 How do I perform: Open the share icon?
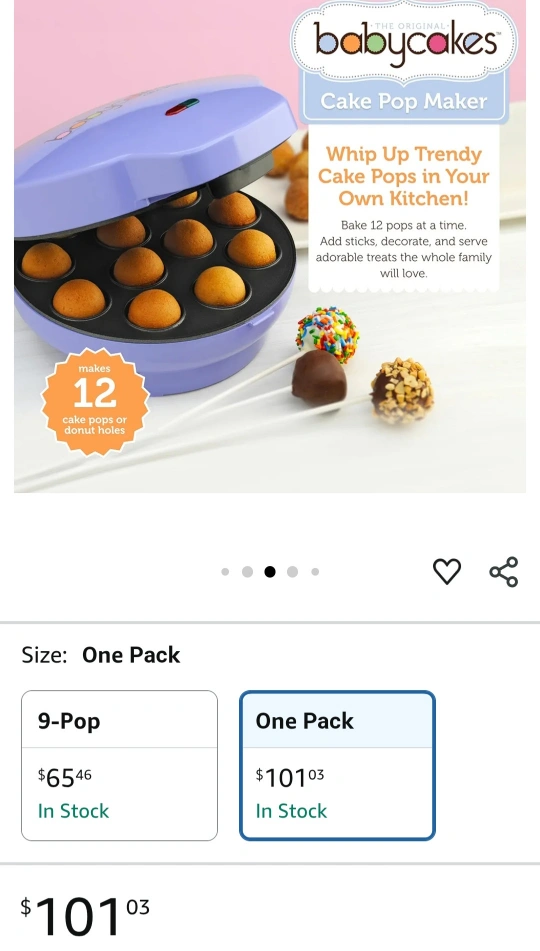tap(504, 571)
